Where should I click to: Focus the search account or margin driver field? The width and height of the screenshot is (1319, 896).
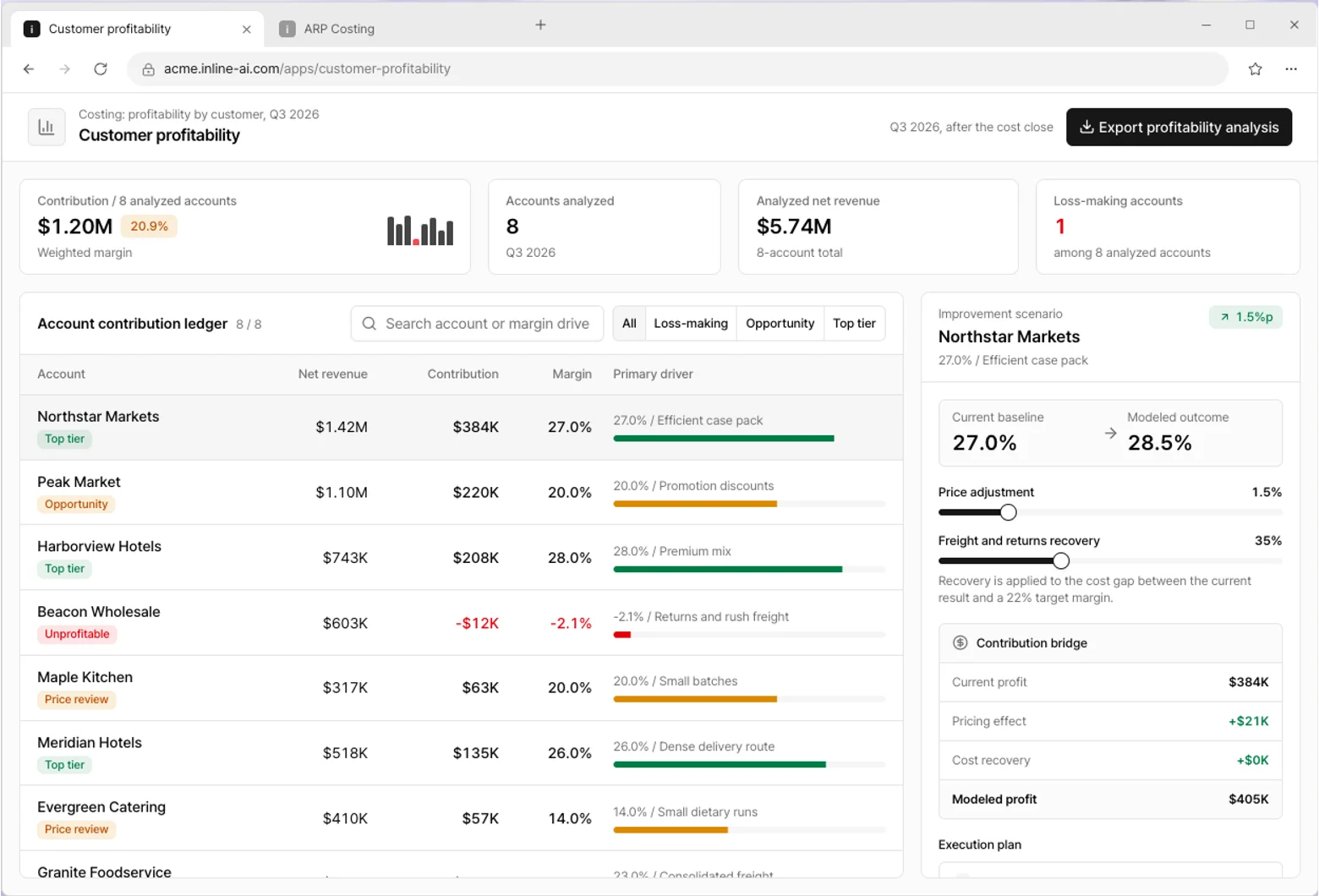(x=477, y=324)
